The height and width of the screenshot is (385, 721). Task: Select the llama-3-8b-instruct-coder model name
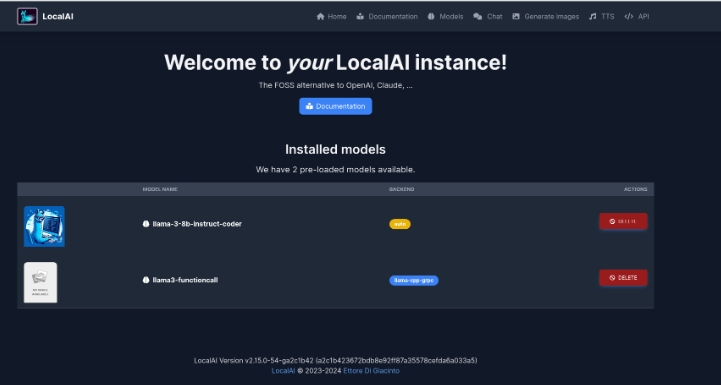click(x=197, y=224)
